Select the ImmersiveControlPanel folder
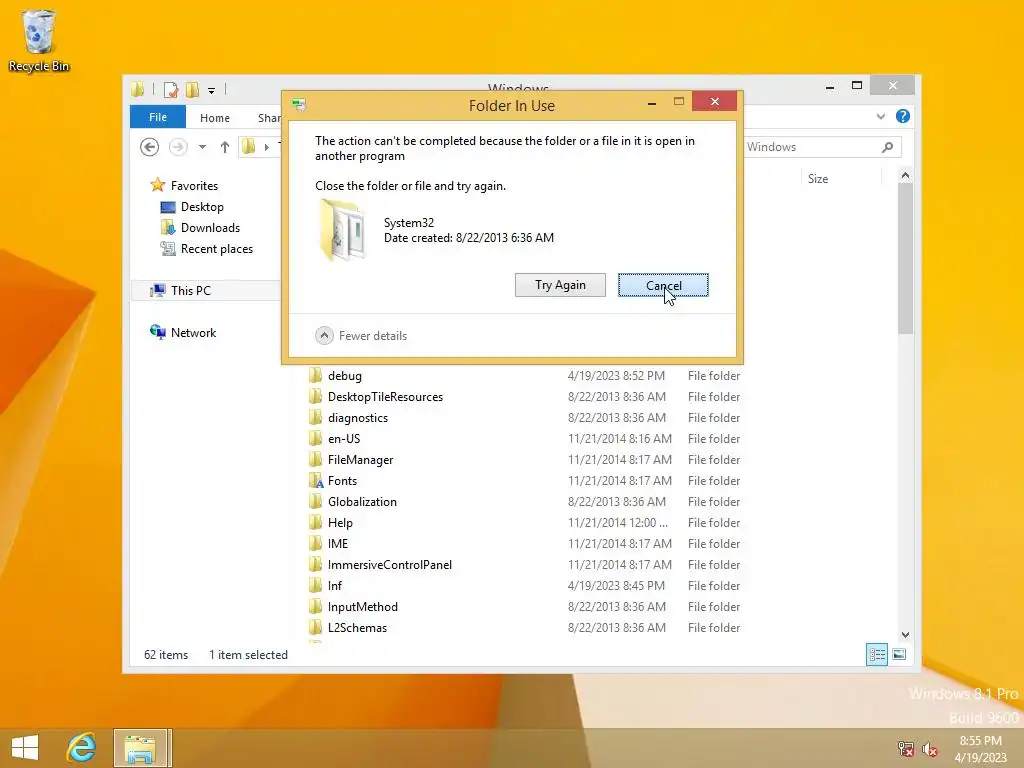Image resolution: width=1024 pixels, height=768 pixels. (x=390, y=565)
